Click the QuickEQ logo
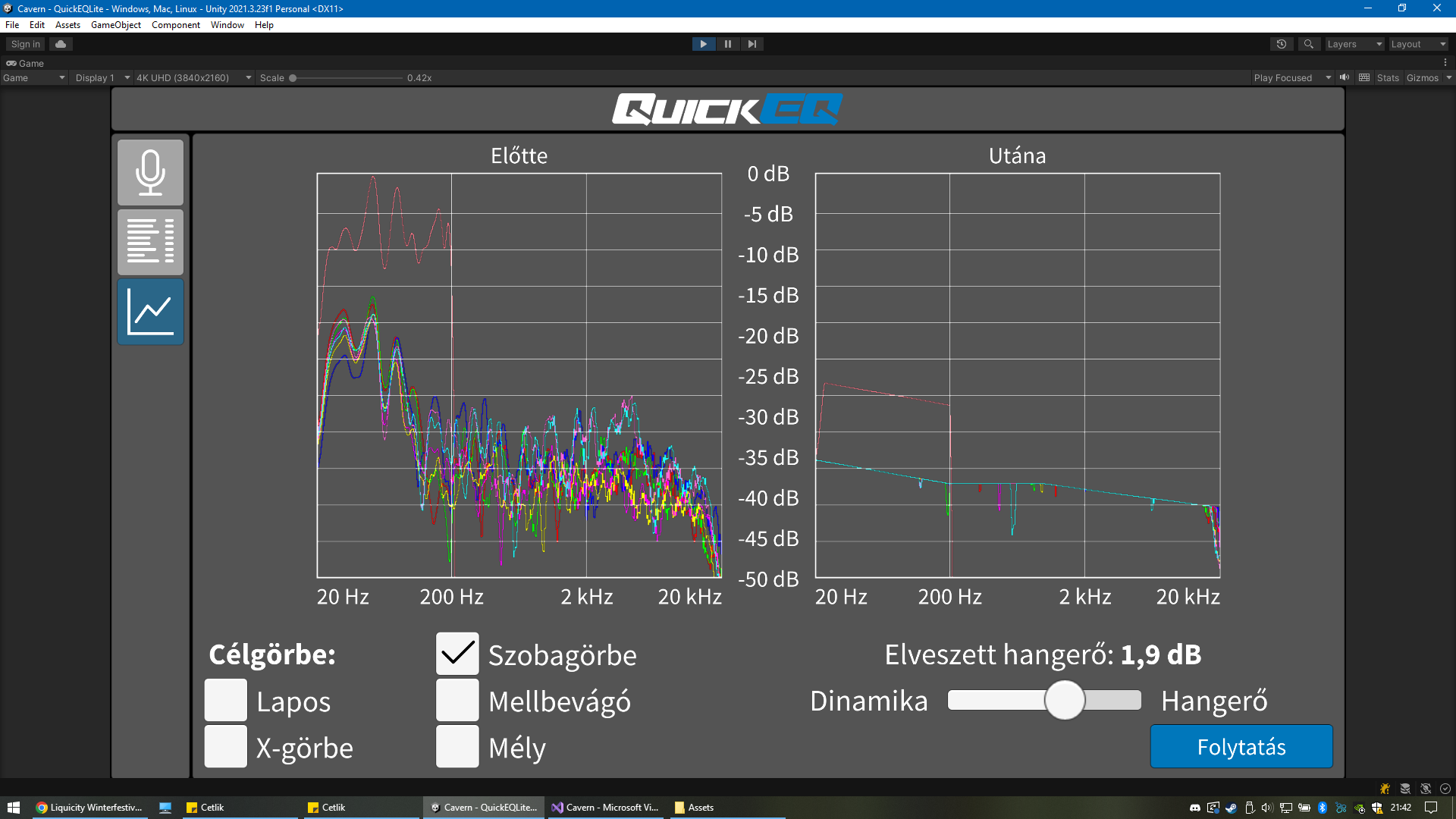 pyautogui.click(x=728, y=109)
